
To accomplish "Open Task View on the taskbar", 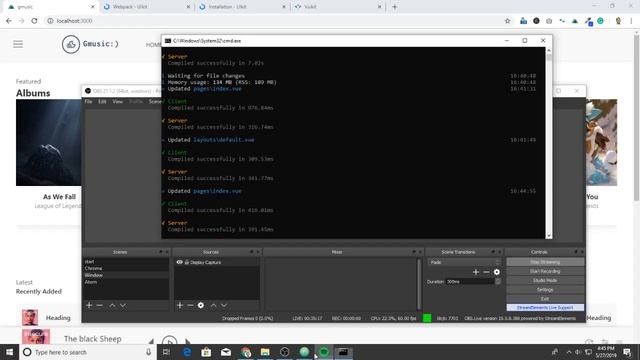I will click(x=167, y=352).
